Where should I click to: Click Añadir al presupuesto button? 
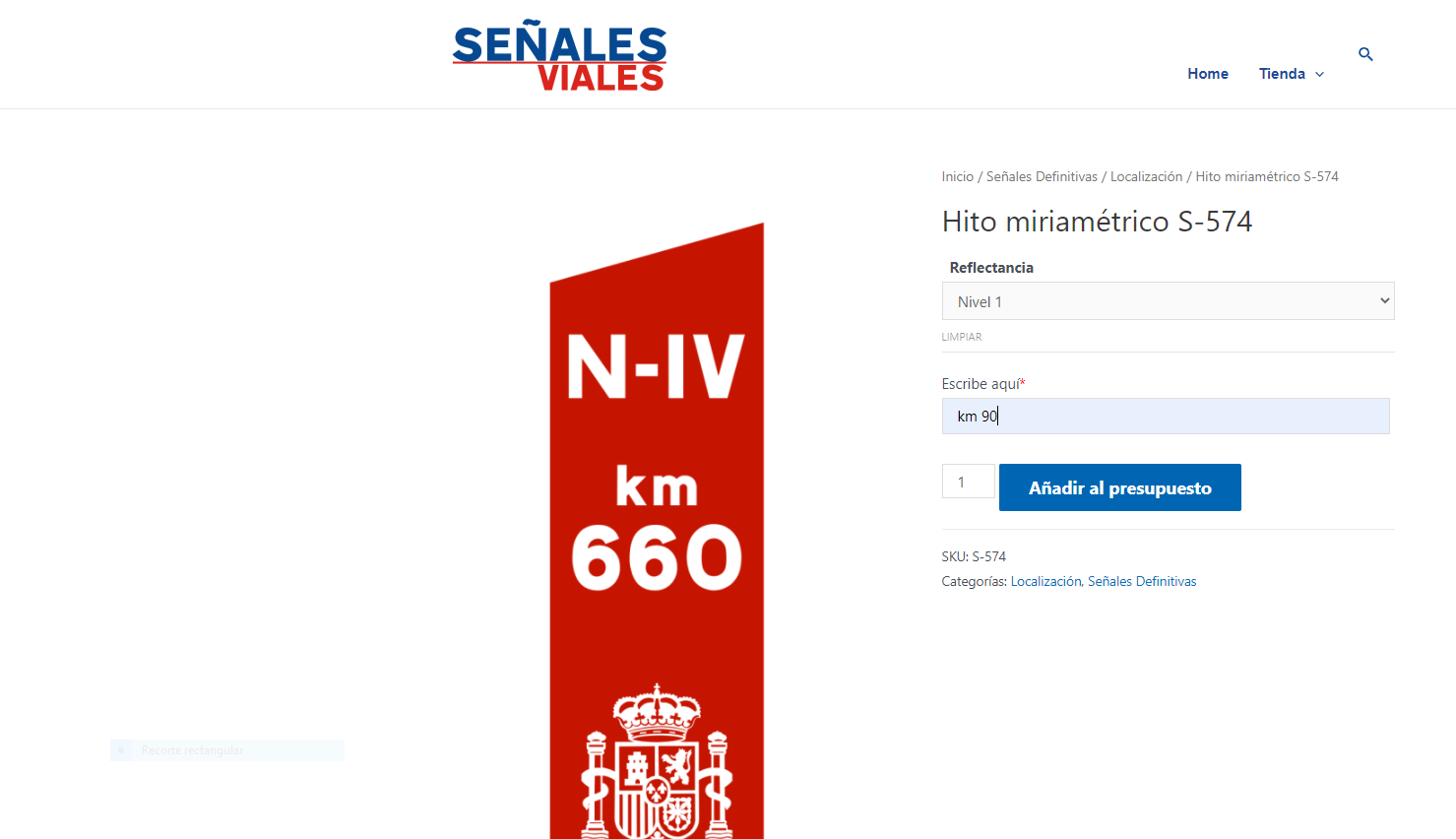(1120, 487)
